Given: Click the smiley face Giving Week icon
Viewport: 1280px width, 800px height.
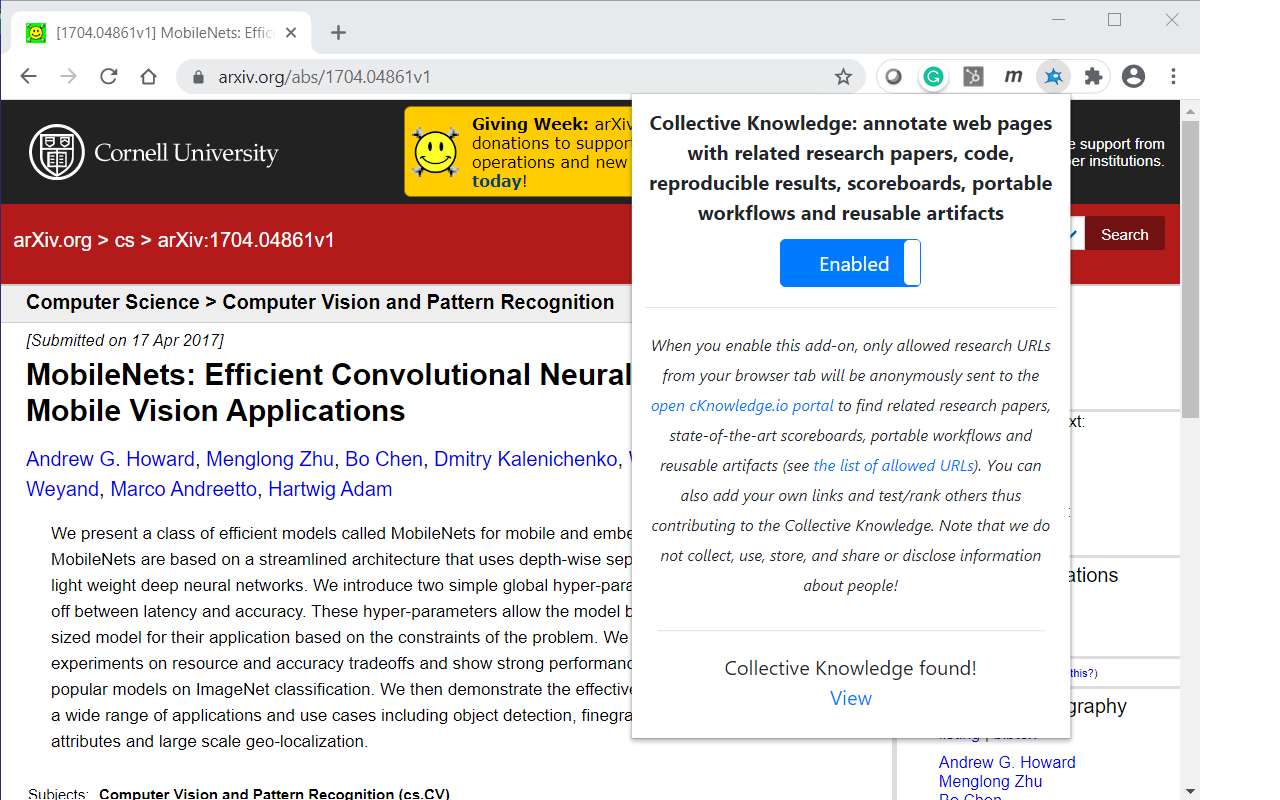Looking at the screenshot, I should (435, 152).
